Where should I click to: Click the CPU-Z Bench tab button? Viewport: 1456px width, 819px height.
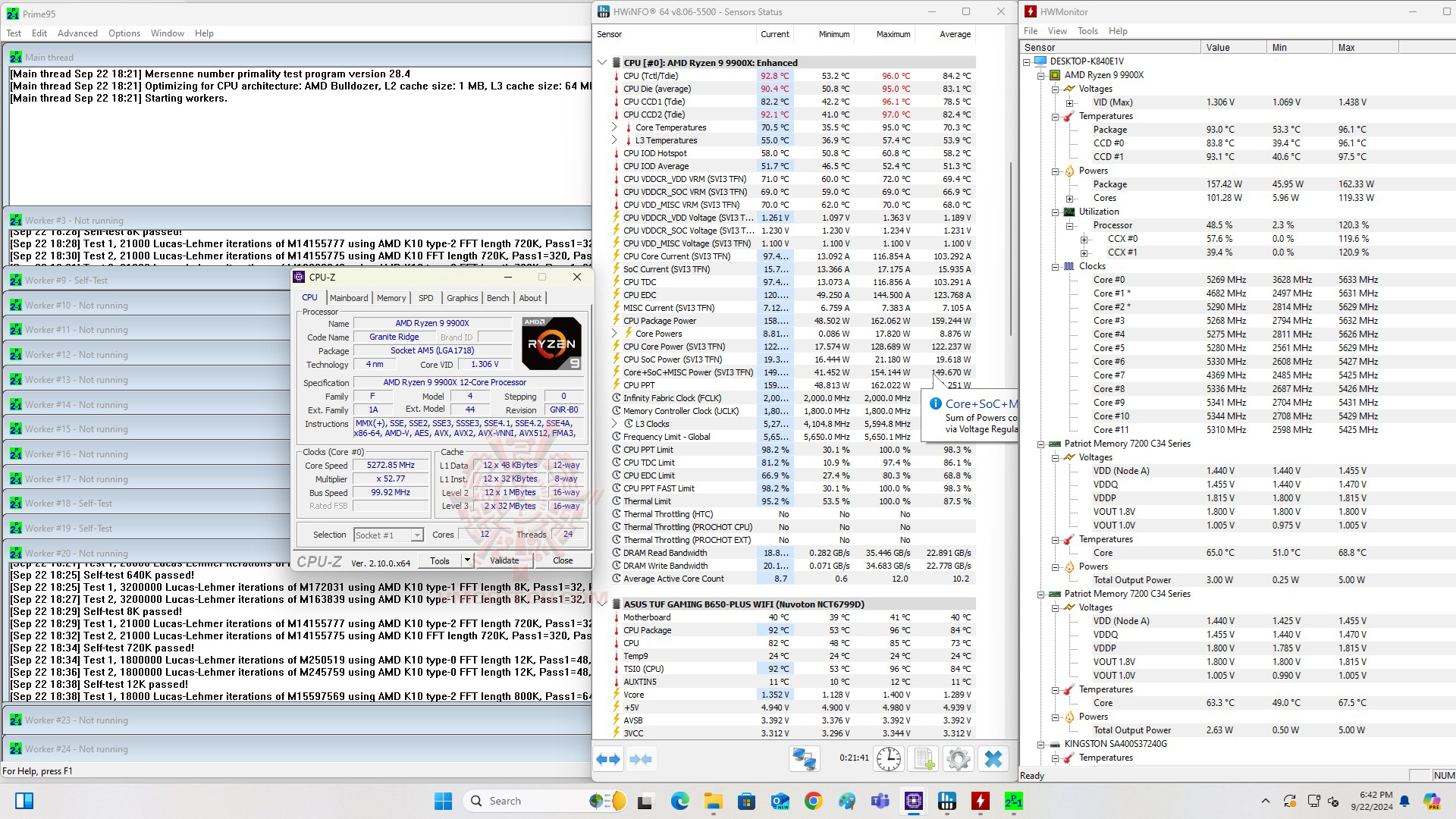[498, 297]
